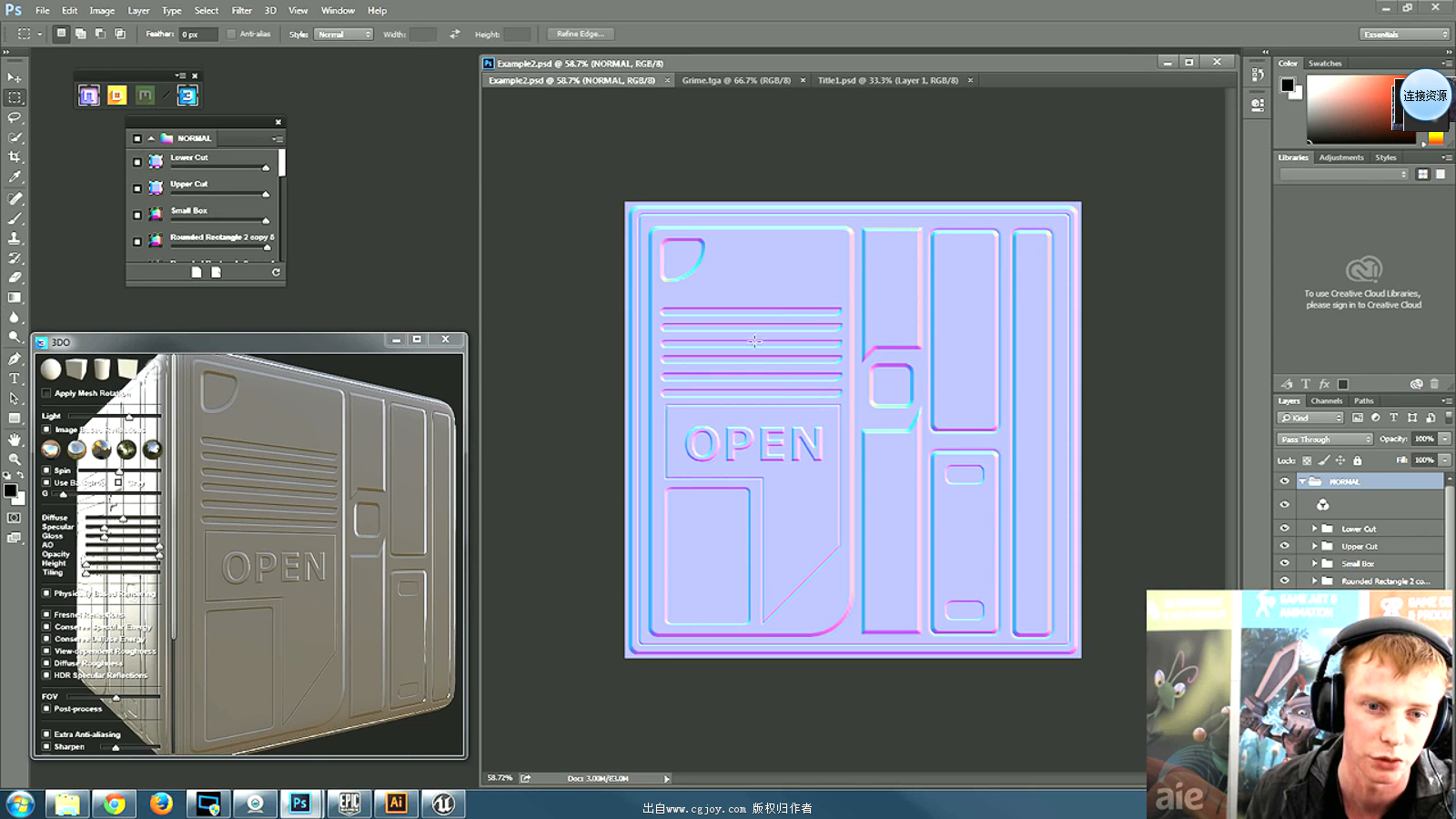Select the Quick Selection tool
This screenshot has height=819, width=1456.
15,137
